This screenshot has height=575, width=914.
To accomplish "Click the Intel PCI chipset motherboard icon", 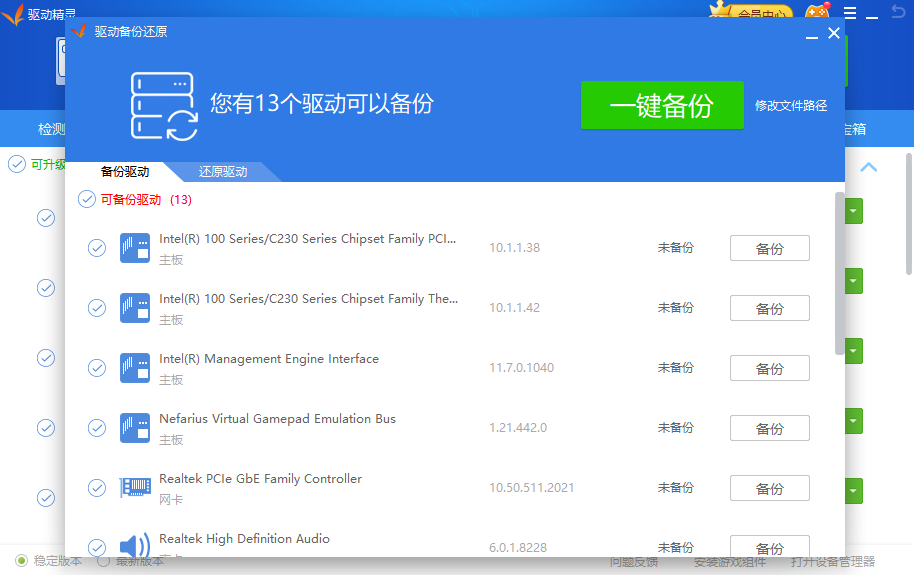I will click(x=135, y=248).
